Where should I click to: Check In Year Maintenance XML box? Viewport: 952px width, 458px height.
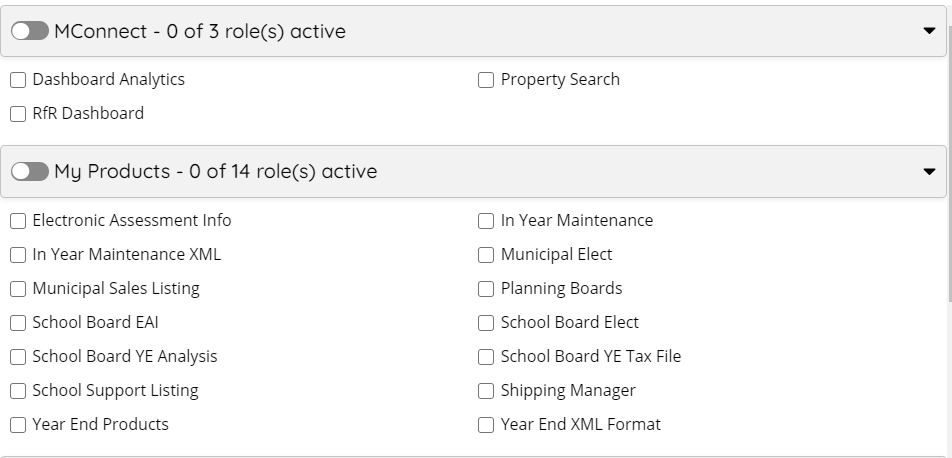point(18,255)
